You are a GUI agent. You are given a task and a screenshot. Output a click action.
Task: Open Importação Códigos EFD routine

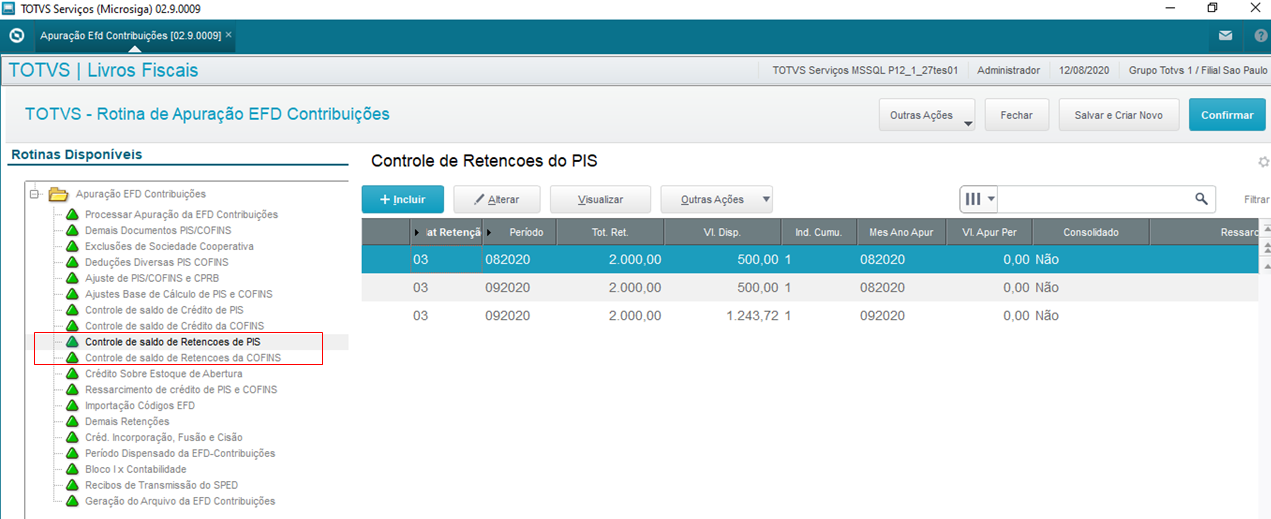(x=140, y=406)
